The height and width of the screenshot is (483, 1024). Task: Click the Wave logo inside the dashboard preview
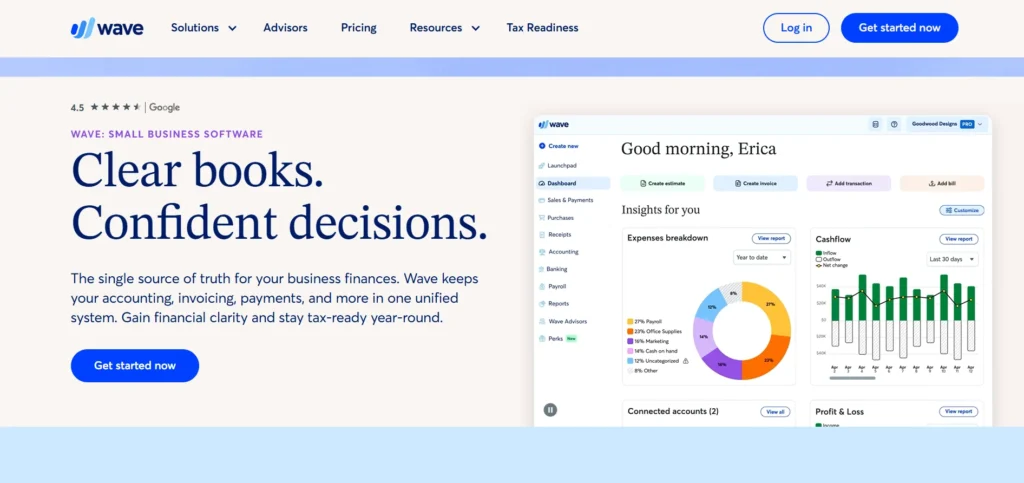pos(554,124)
